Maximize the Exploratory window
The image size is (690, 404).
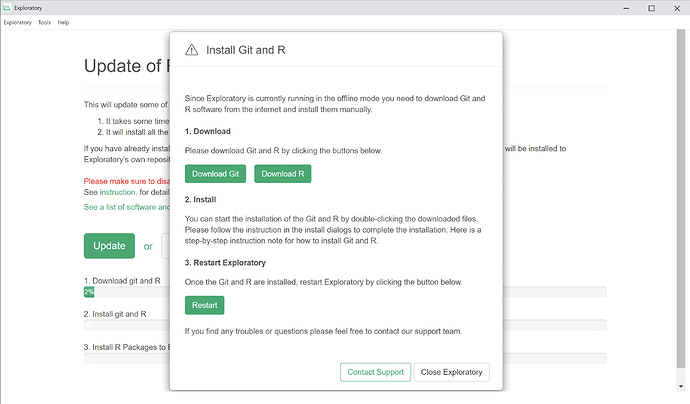(652, 8)
